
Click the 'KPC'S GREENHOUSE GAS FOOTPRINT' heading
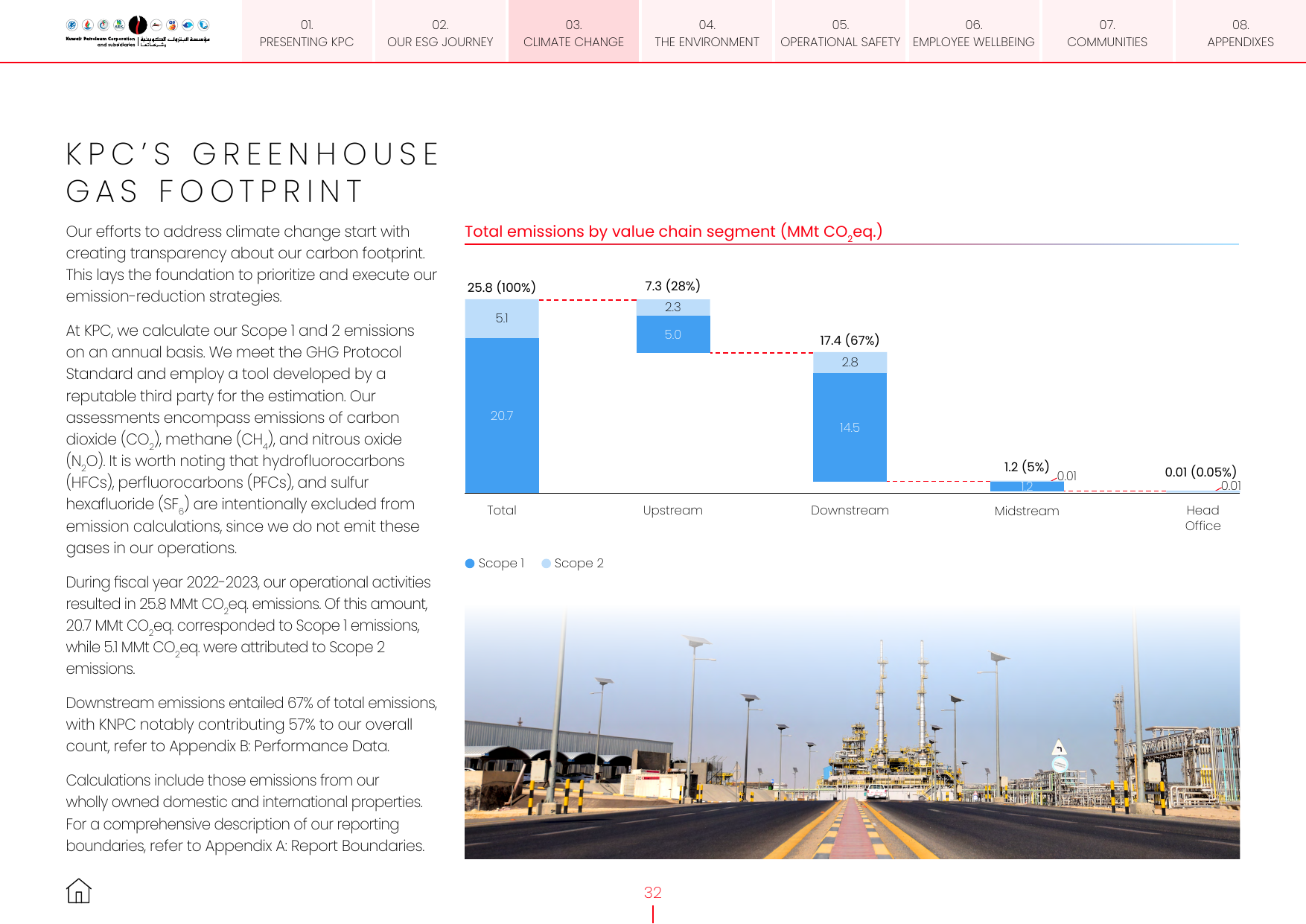[x=253, y=173]
